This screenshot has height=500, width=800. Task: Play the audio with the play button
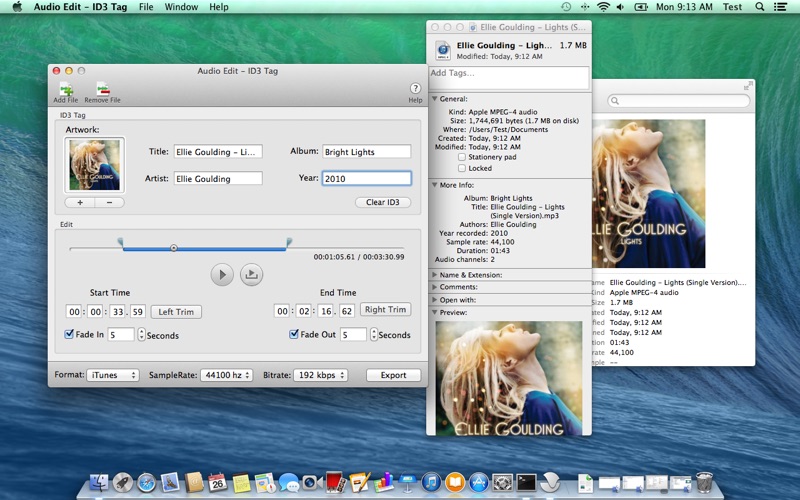[x=222, y=274]
